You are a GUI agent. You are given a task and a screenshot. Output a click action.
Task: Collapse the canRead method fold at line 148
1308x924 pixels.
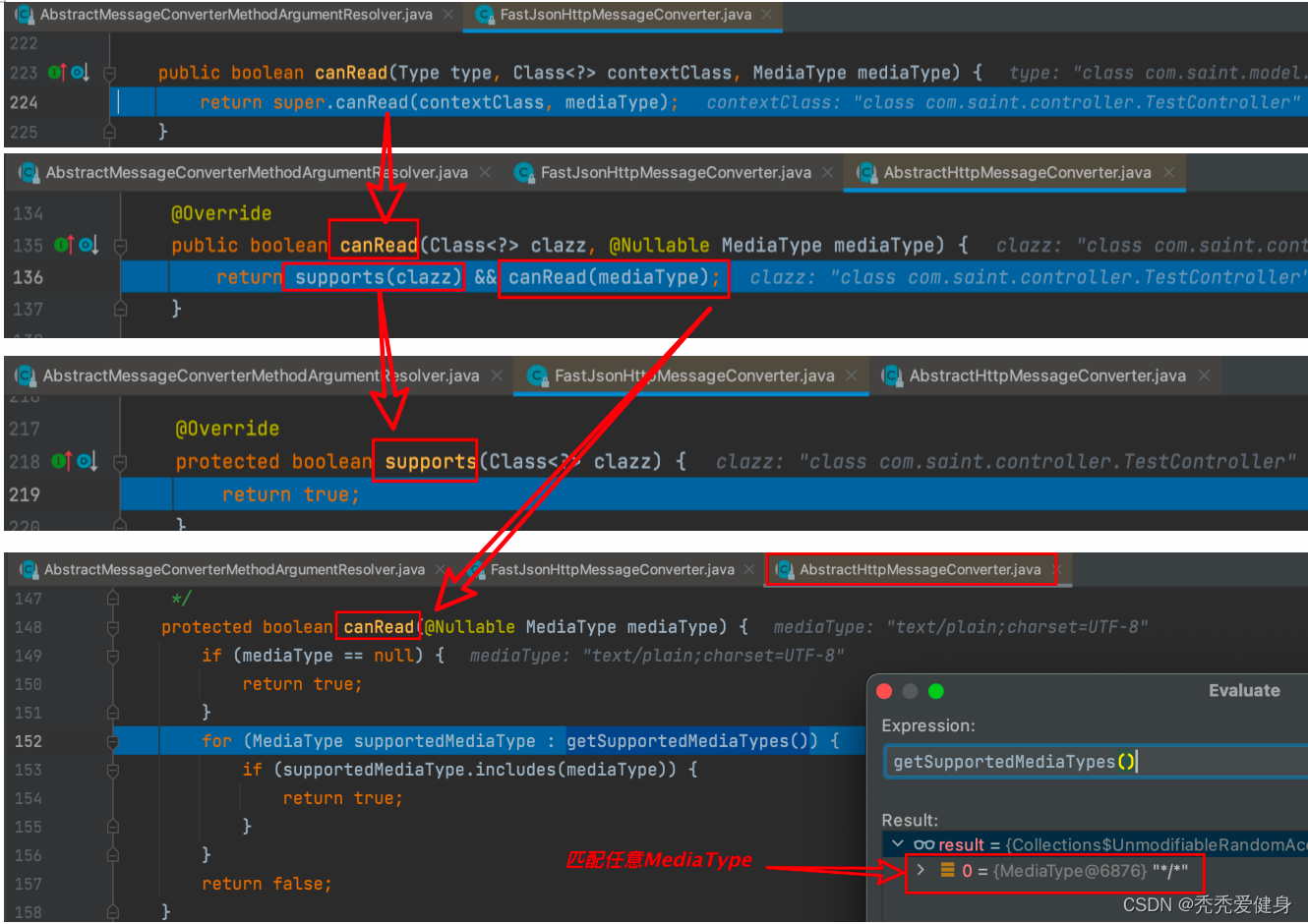(113, 627)
